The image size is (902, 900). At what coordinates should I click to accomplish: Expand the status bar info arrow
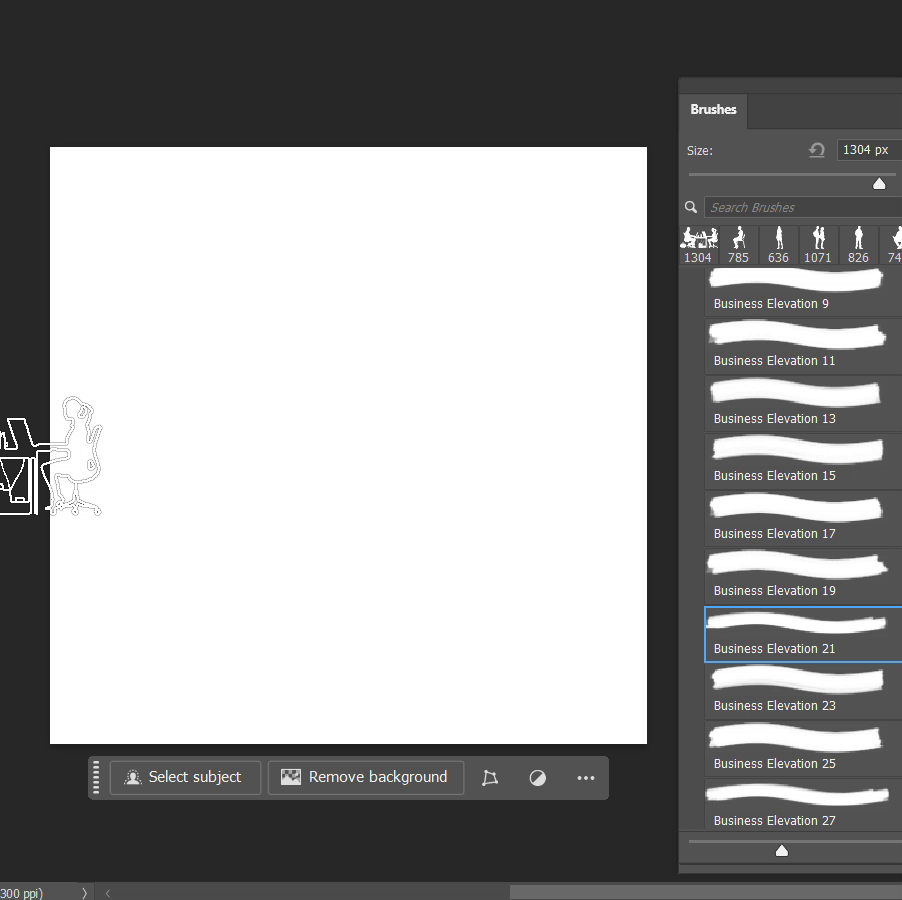coord(84,892)
